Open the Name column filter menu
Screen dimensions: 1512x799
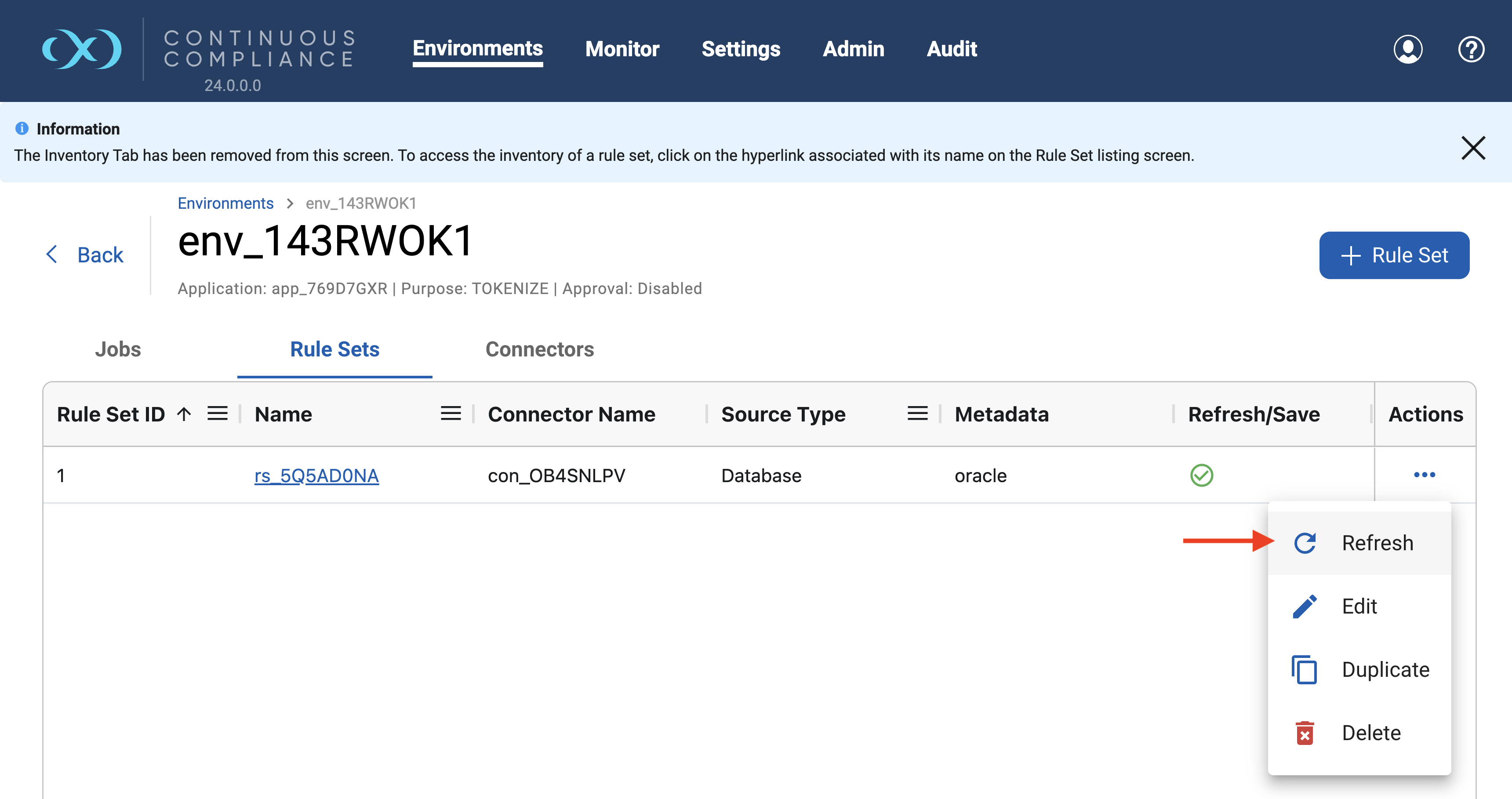tap(450, 414)
